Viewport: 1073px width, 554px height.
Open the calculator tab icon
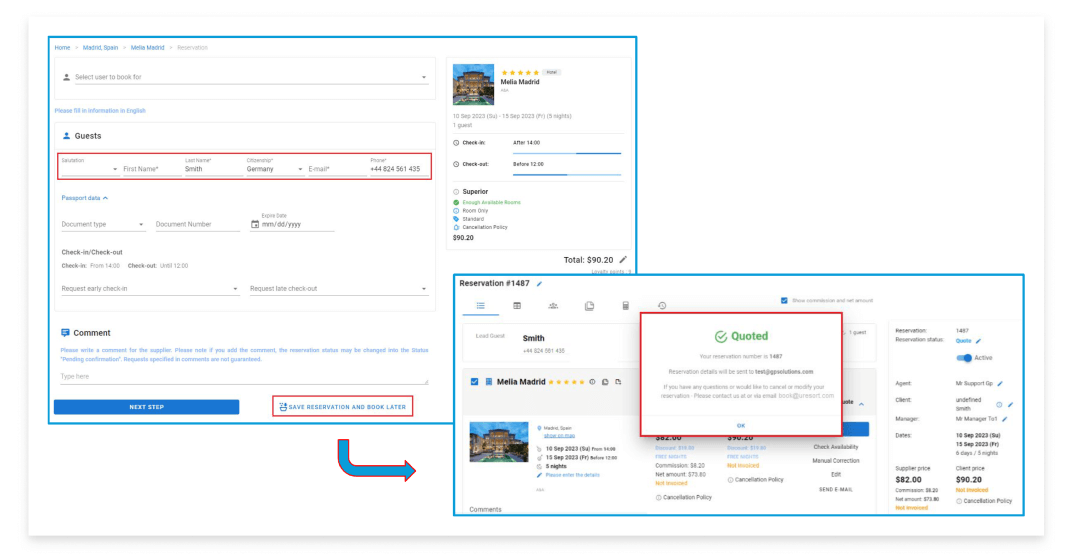point(625,306)
